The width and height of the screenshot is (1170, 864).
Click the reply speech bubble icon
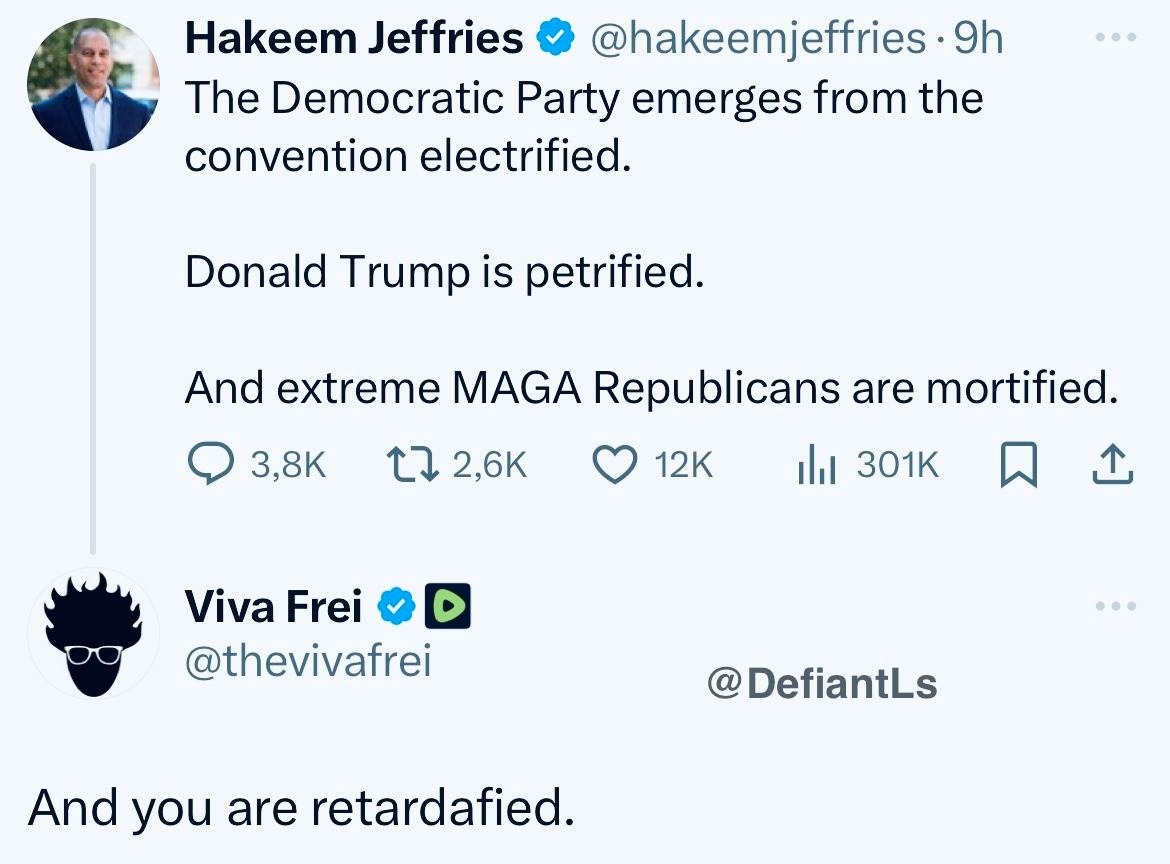pos(211,465)
